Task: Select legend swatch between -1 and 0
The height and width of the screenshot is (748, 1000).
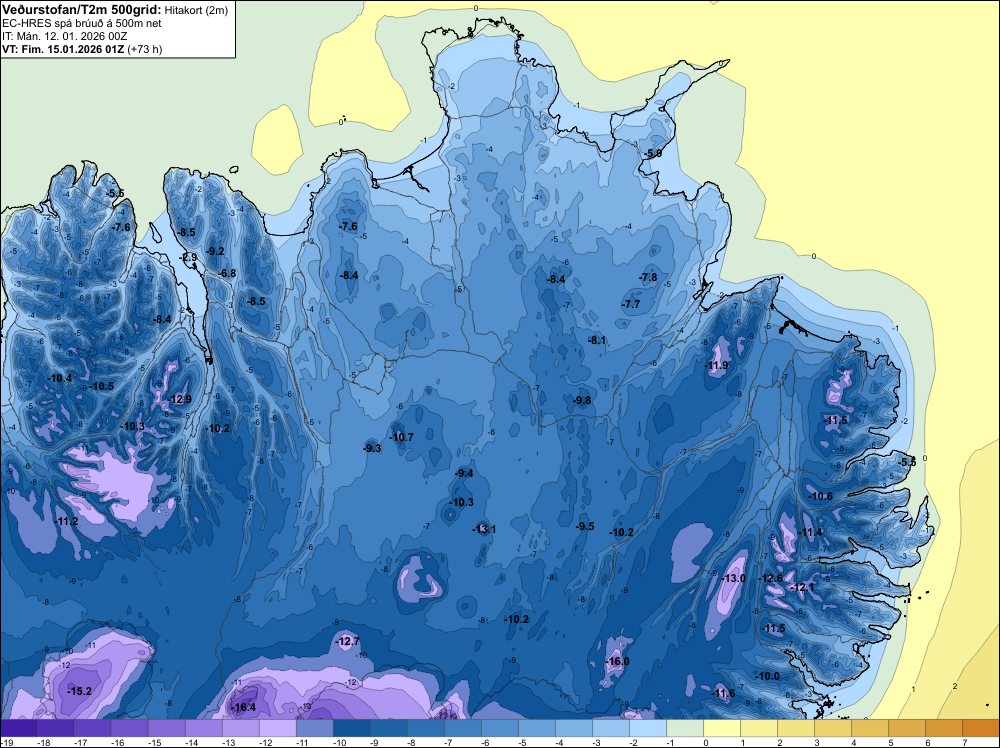Action: coord(685,728)
